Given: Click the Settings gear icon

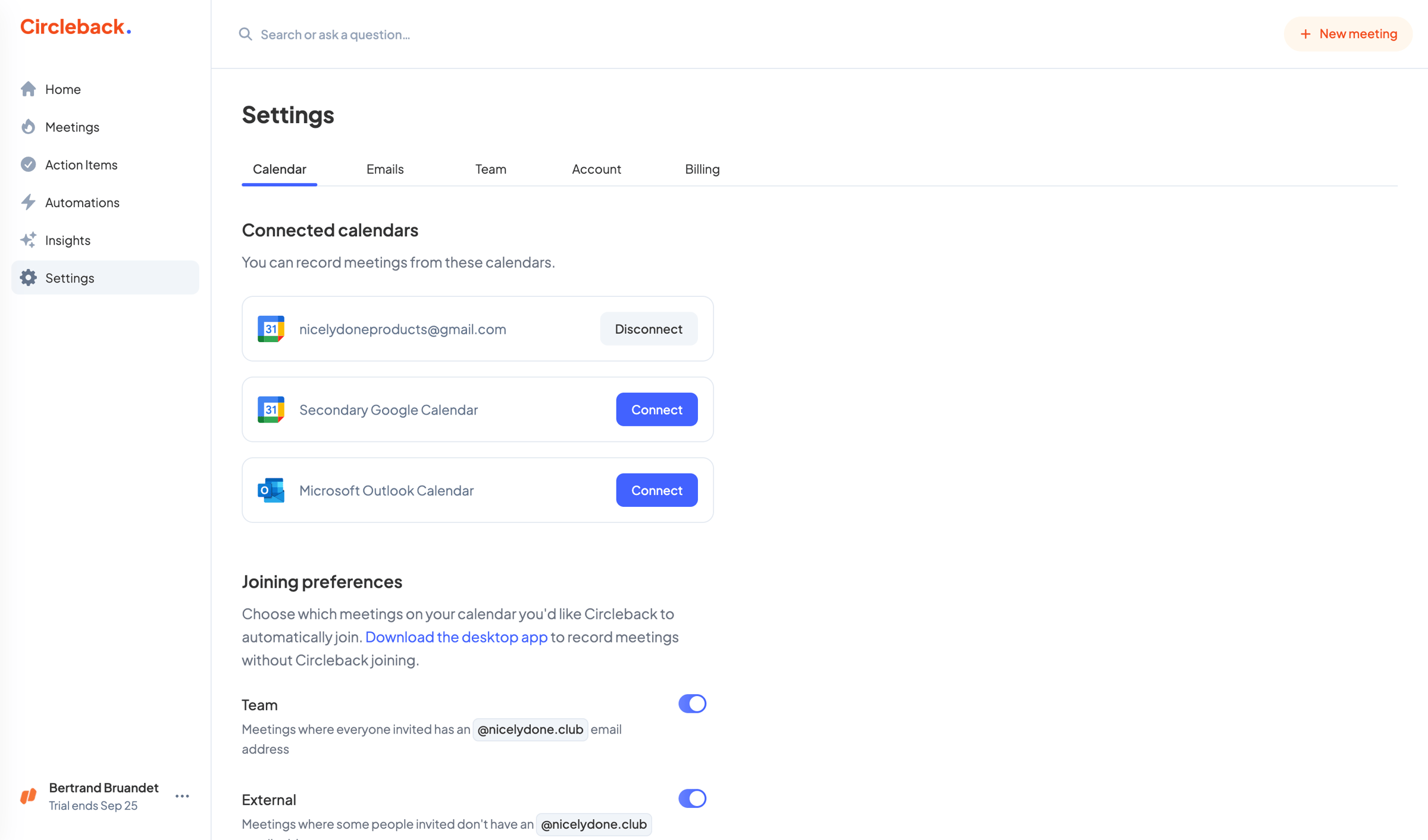Looking at the screenshot, I should [x=28, y=278].
